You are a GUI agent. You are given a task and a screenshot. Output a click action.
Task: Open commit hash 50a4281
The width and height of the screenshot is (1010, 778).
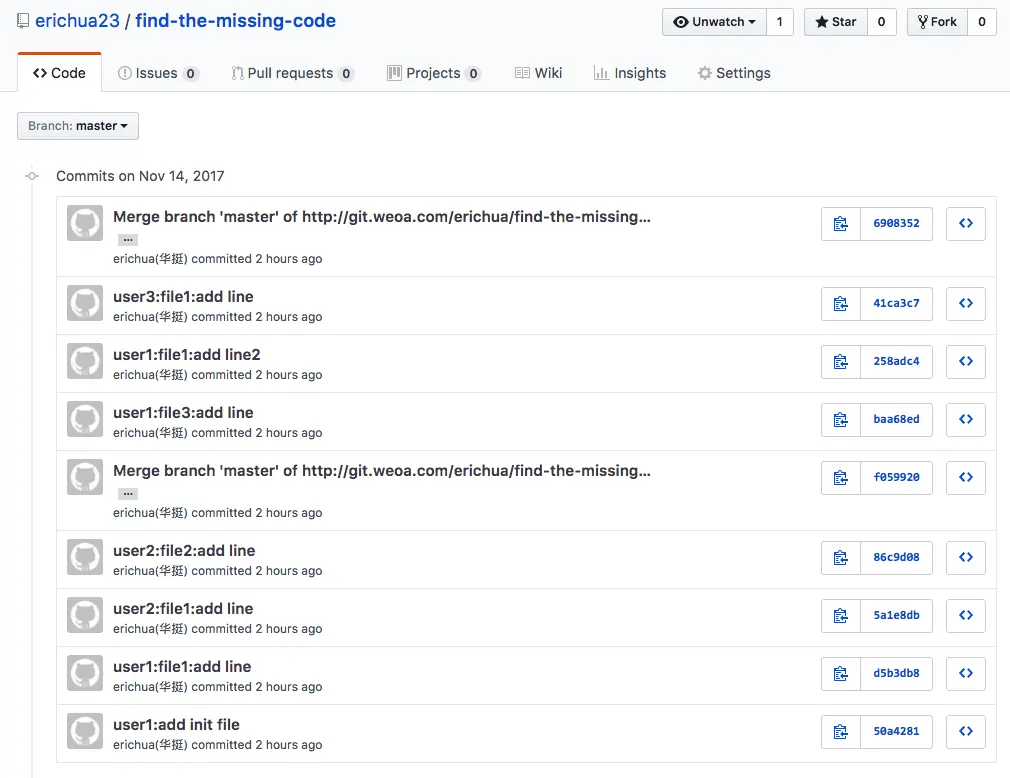(897, 731)
